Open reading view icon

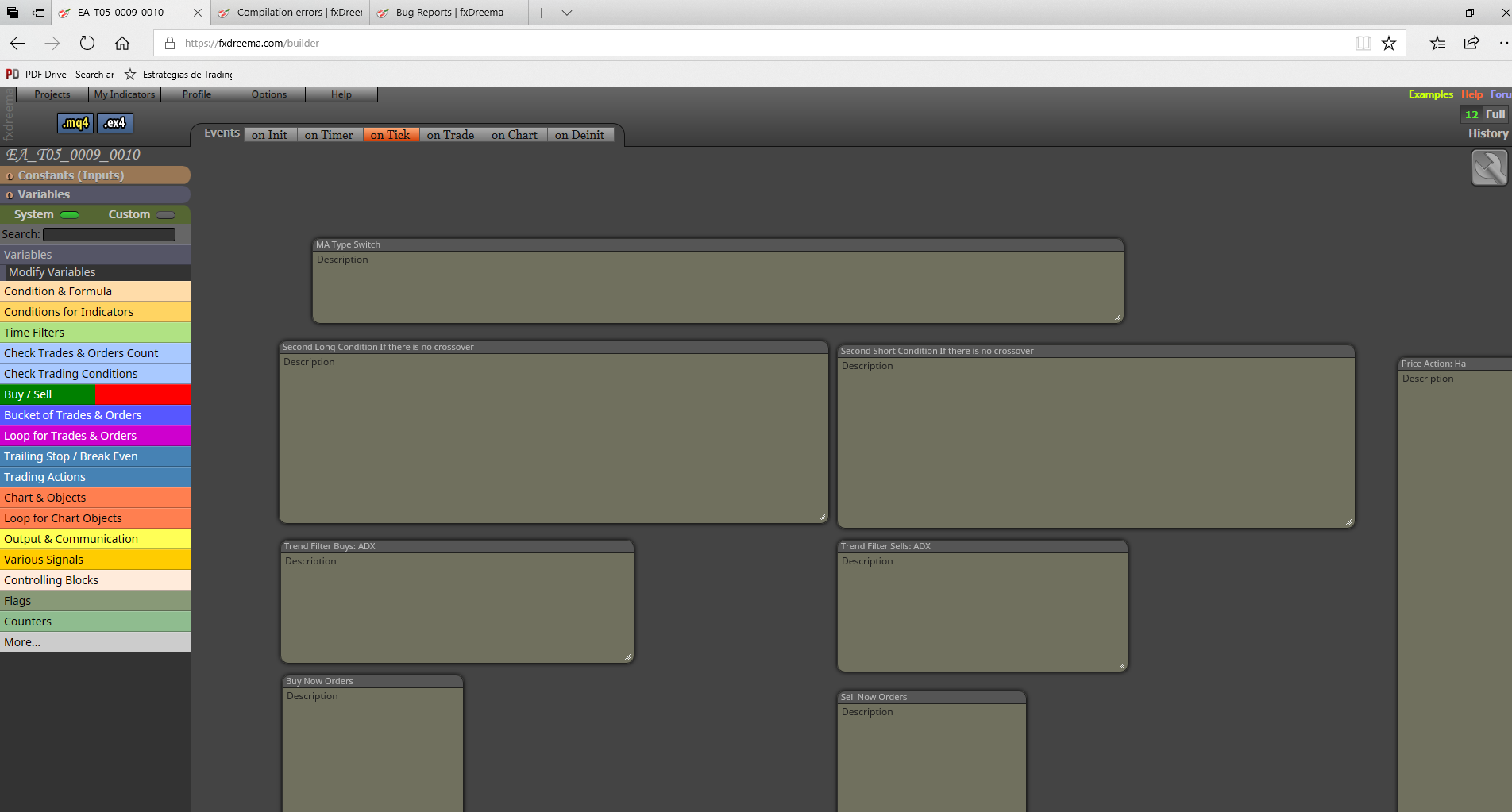coord(1363,43)
